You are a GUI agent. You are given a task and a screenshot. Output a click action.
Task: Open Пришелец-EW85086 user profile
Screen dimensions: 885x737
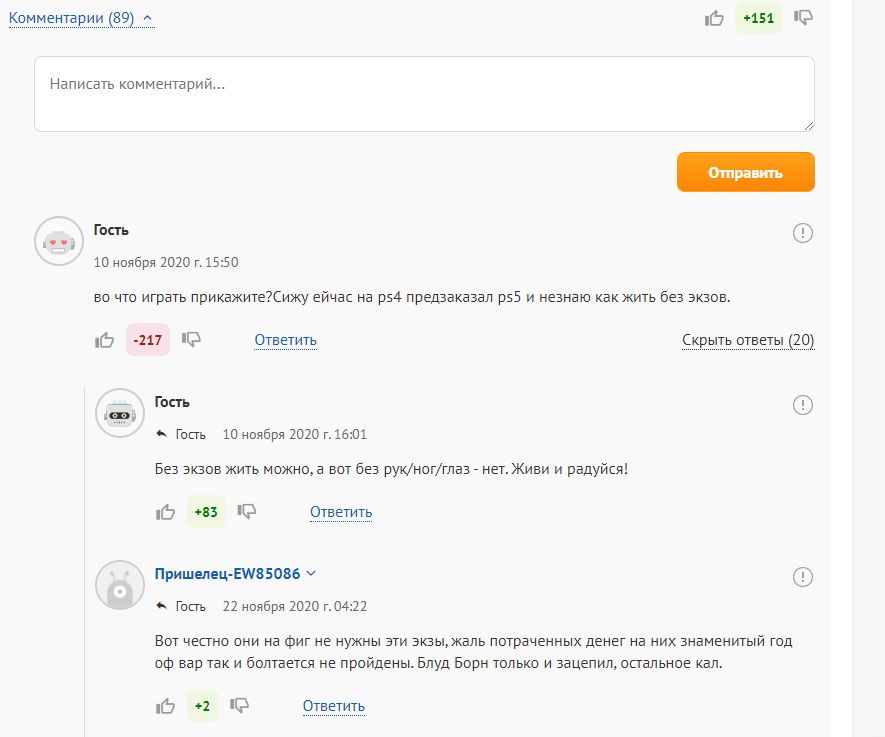click(227, 573)
